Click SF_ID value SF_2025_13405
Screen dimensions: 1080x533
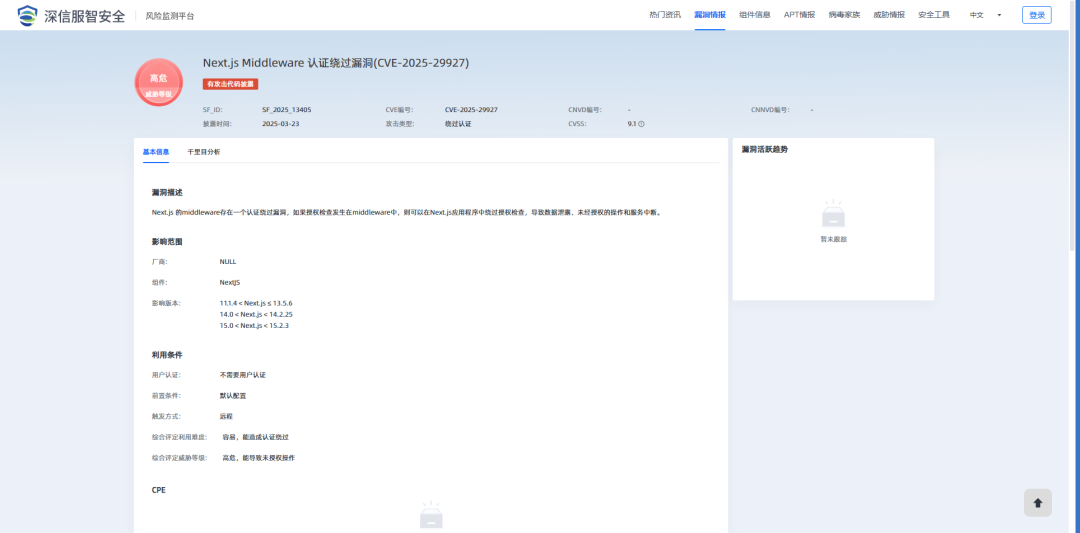click(287, 109)
